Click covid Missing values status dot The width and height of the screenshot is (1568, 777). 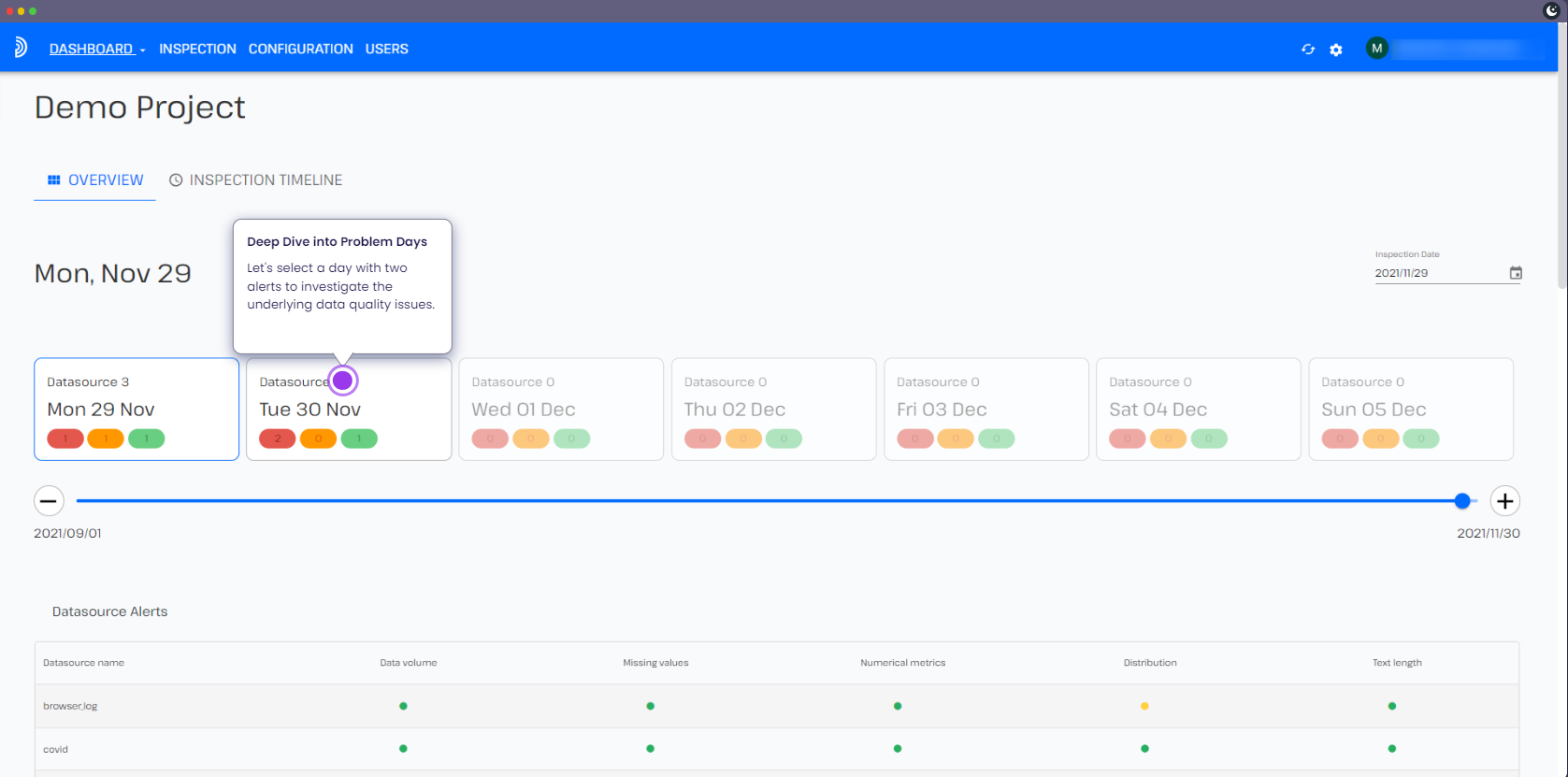click(x=650, y=749)
